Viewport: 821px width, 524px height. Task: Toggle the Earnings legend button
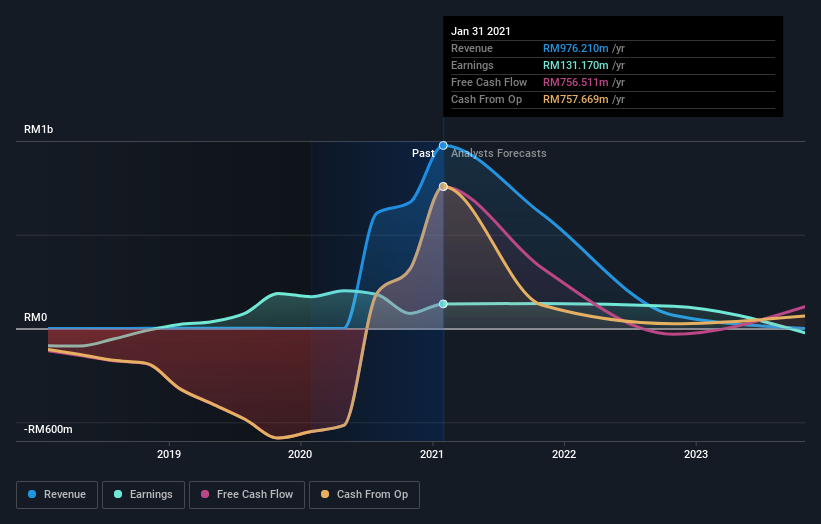pos(143,495)
